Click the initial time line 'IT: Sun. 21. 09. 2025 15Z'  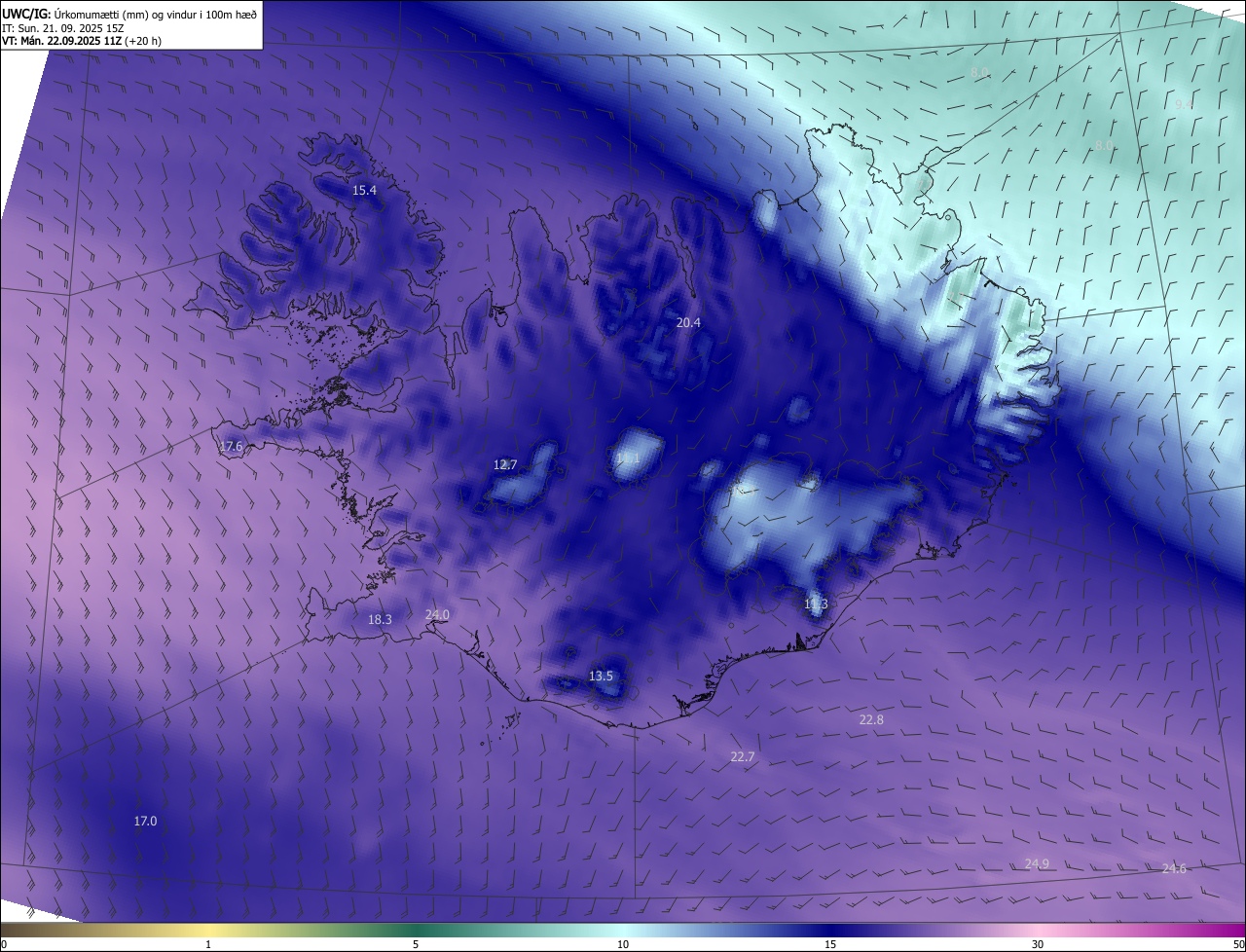click(x=62, y=28)
